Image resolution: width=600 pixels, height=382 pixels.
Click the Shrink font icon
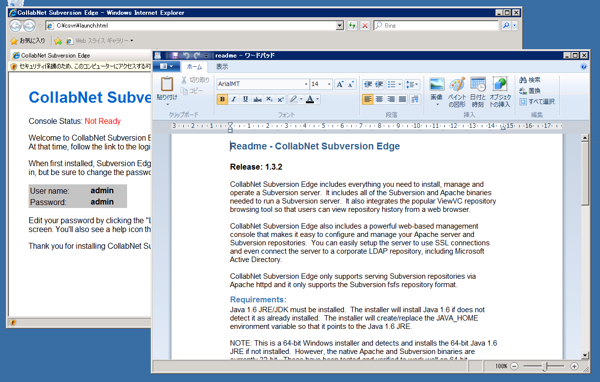pyautogui.click(x=351, y=84)
